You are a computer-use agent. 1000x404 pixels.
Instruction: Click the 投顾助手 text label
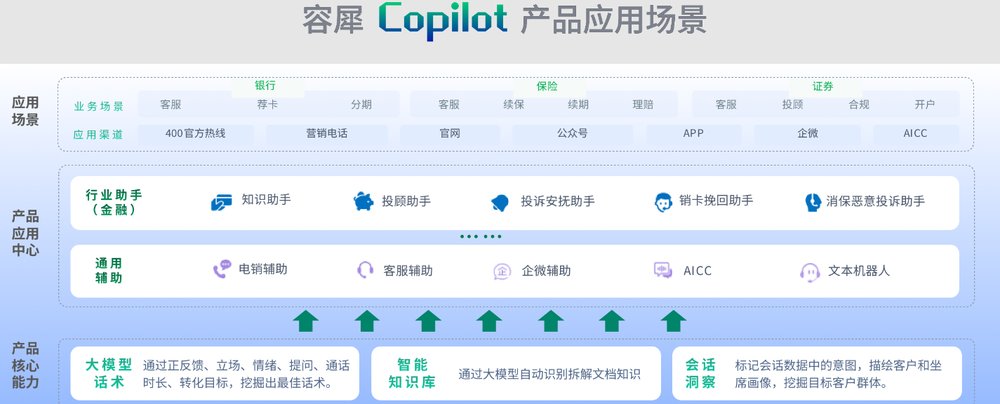(406, 202)
